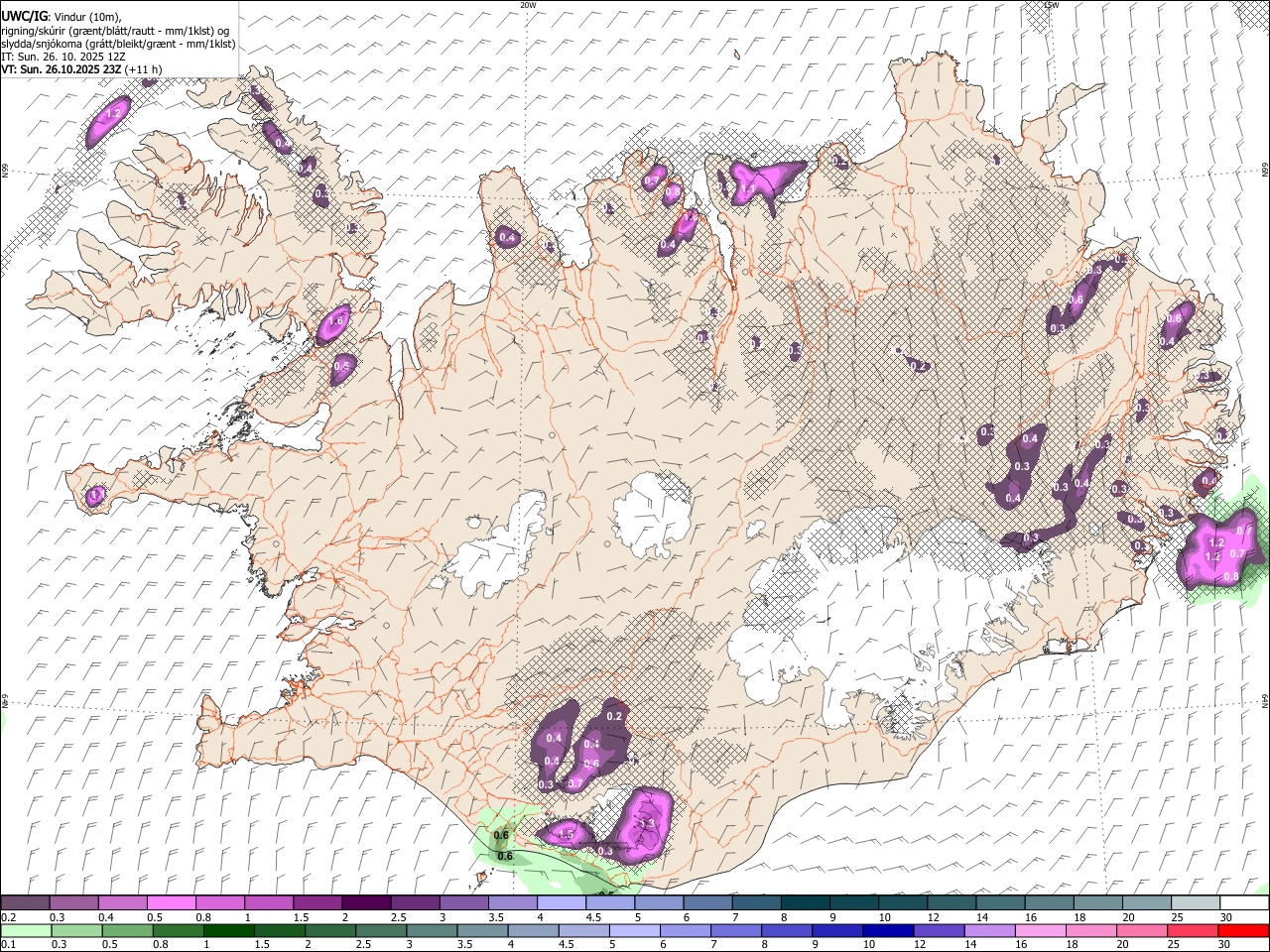Click the '0.8' label in the lower legend row
The image size is (1270, 952).
pyautogui.click(x=161, y=944)
